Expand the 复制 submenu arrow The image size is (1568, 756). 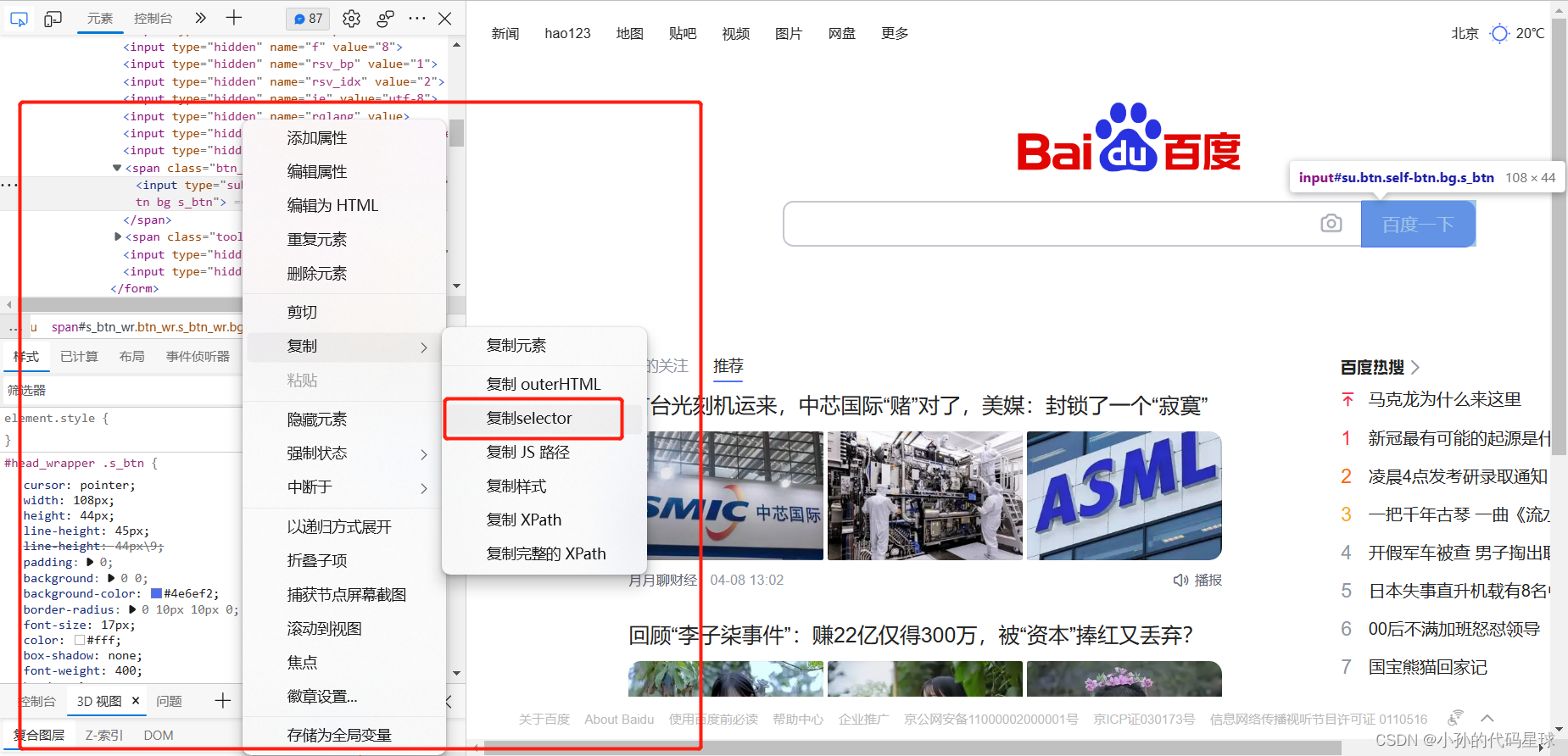[424, 347]
